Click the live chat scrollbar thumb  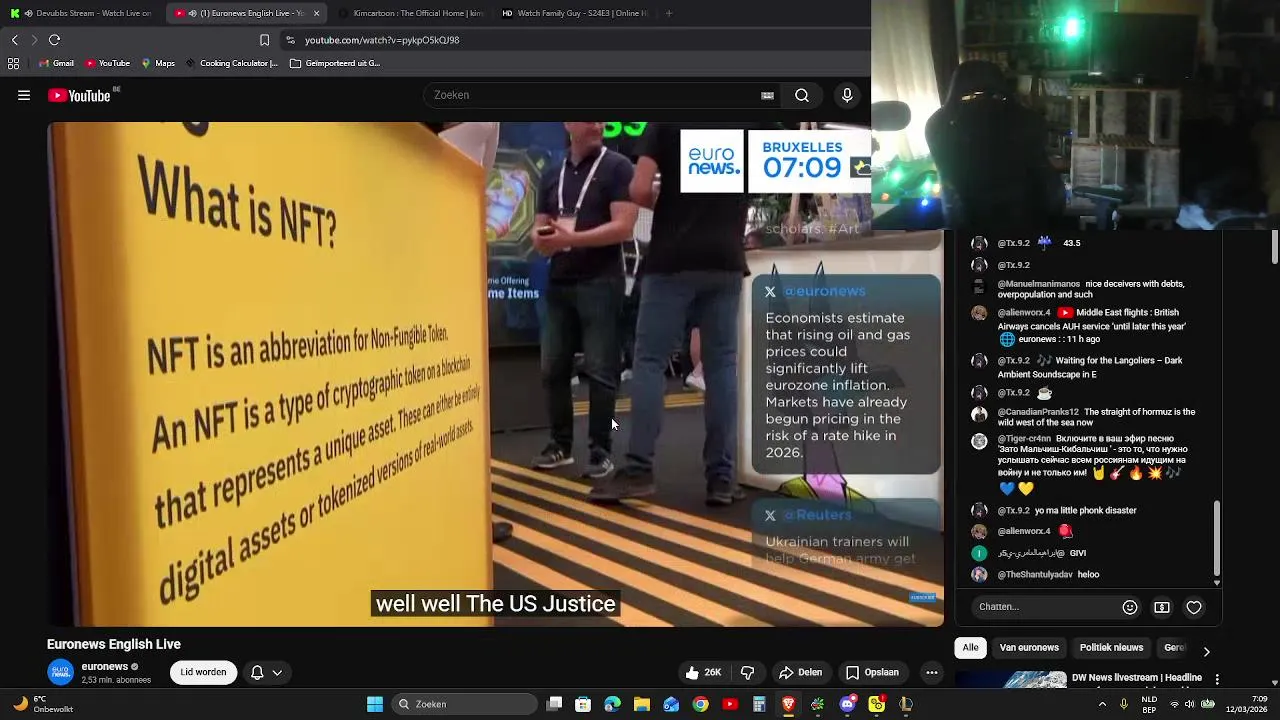pyautogui.click(x=1217, y=537)
